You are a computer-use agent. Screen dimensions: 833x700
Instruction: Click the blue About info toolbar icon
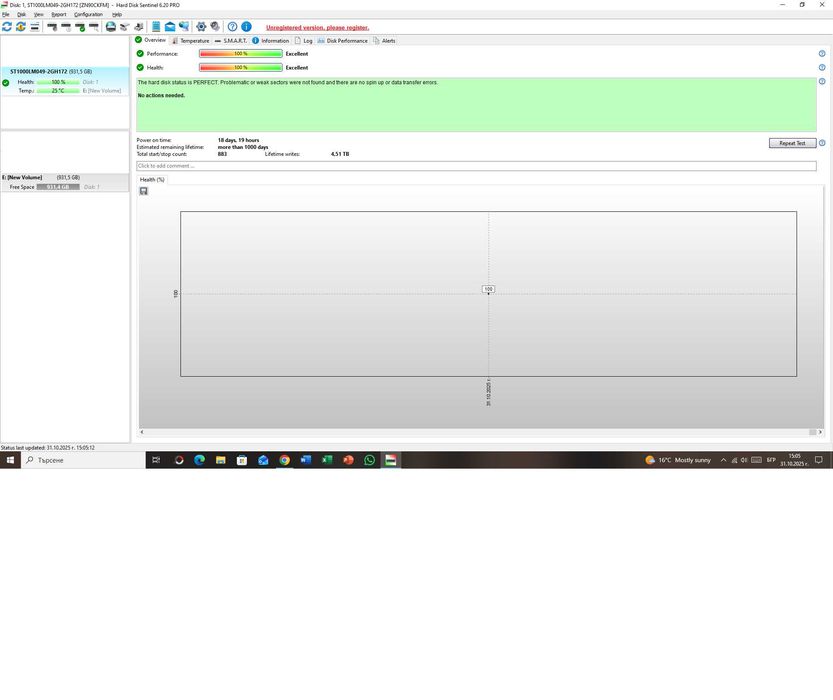coord(246,27)
